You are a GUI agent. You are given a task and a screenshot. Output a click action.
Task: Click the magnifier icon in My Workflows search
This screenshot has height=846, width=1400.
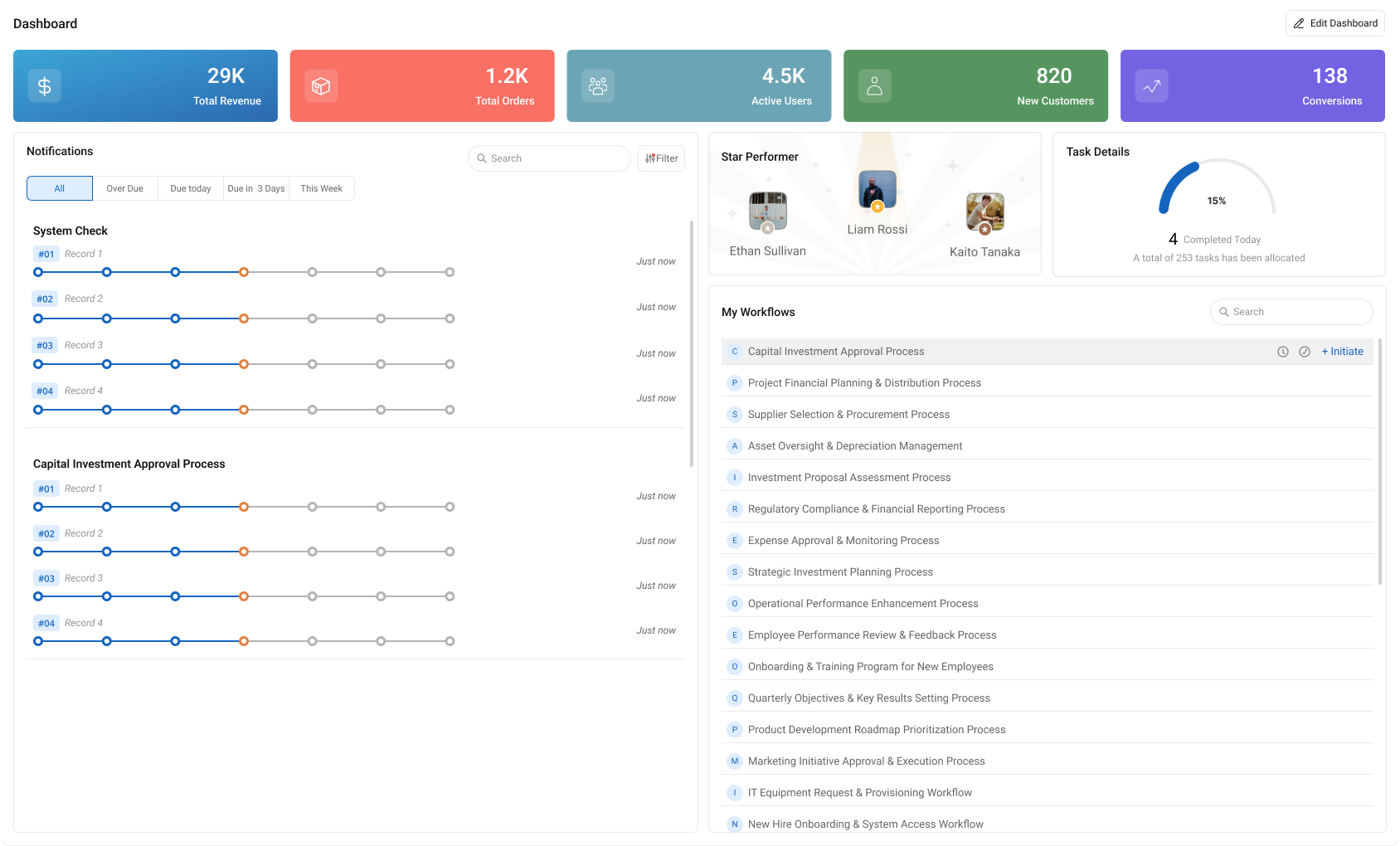pyautogui.click(x=1224, y=312)
